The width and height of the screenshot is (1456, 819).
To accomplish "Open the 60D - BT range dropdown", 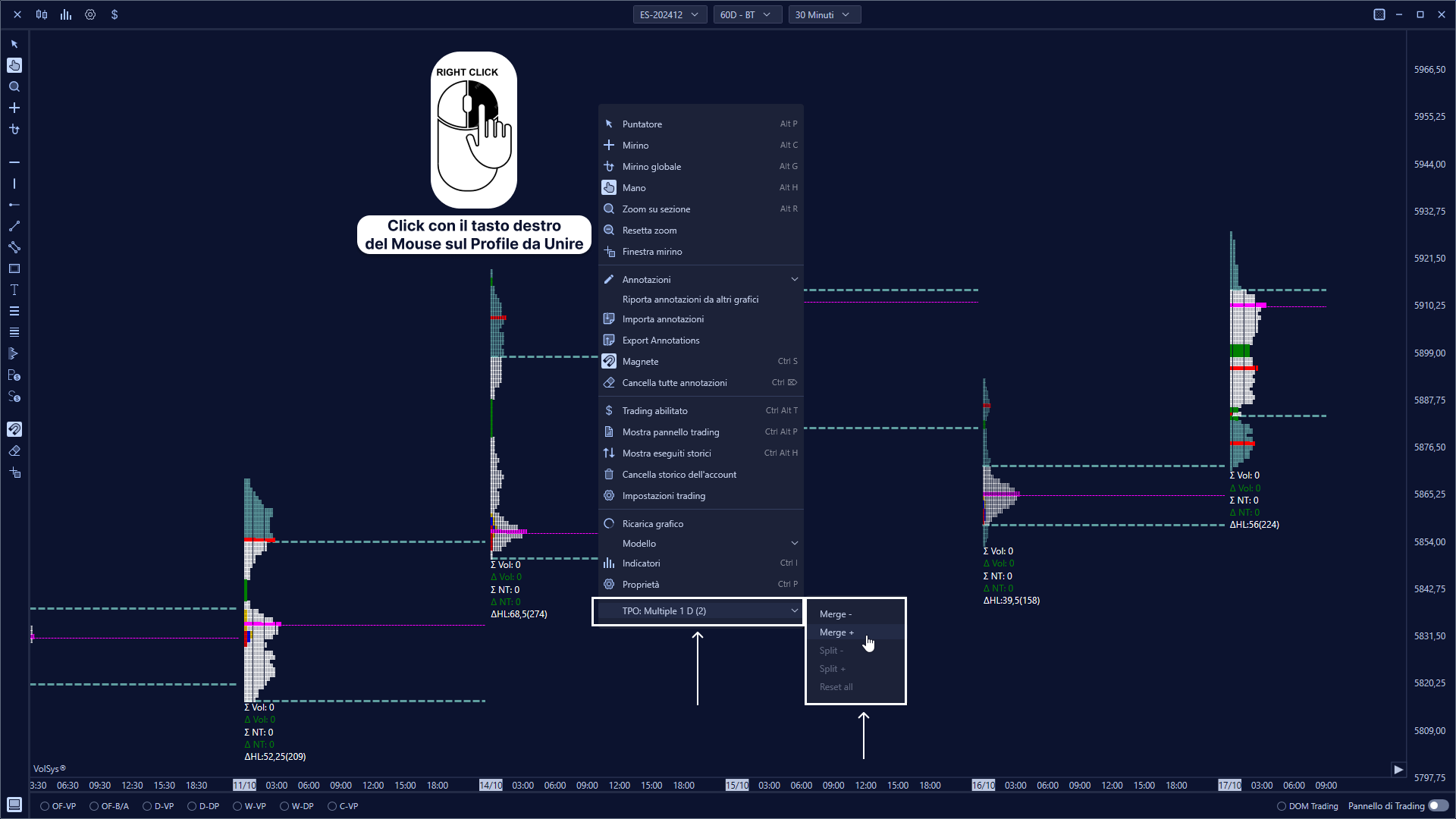I will point(747,14).
